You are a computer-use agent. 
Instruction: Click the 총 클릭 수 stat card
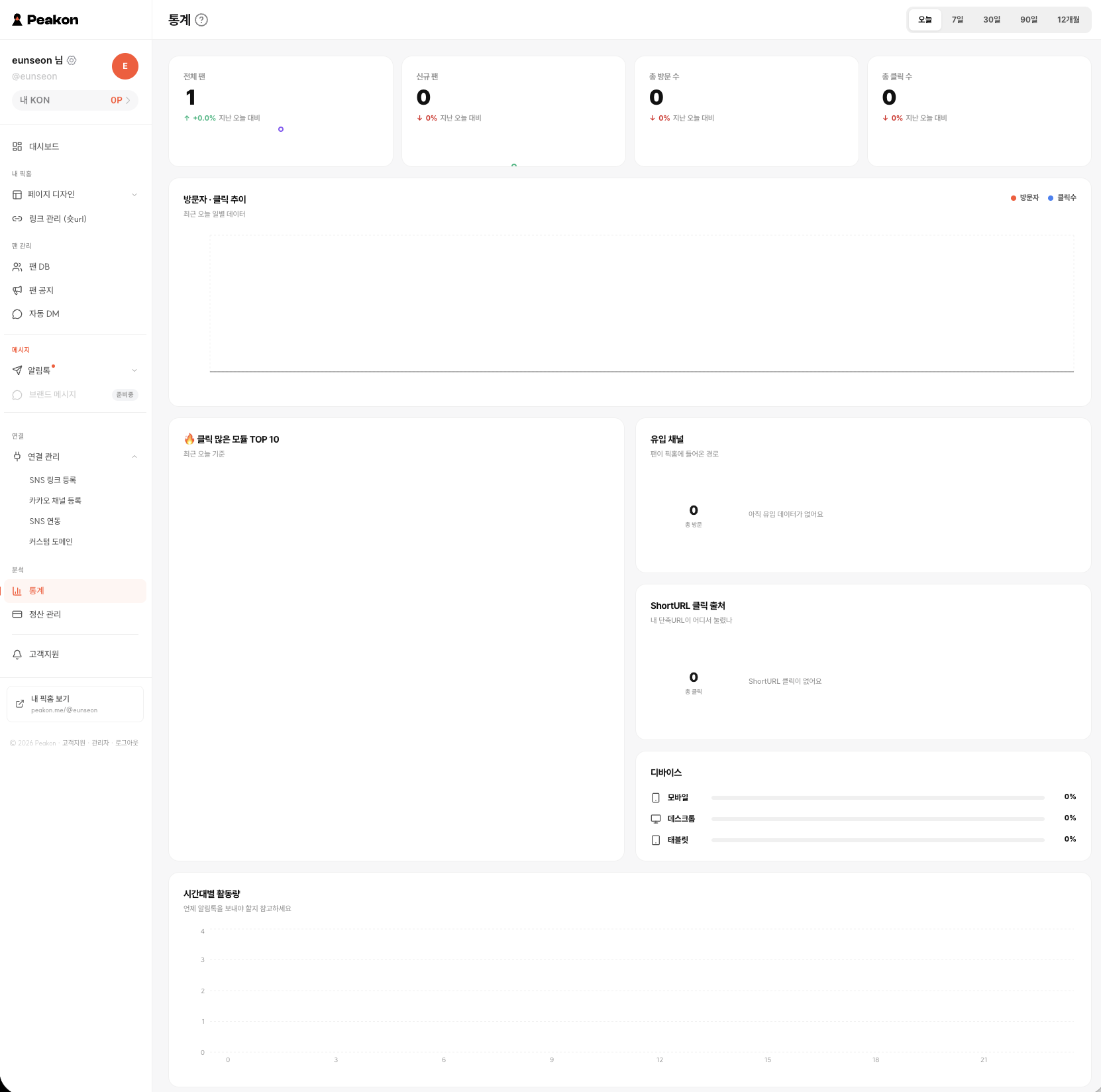point(979,111)
